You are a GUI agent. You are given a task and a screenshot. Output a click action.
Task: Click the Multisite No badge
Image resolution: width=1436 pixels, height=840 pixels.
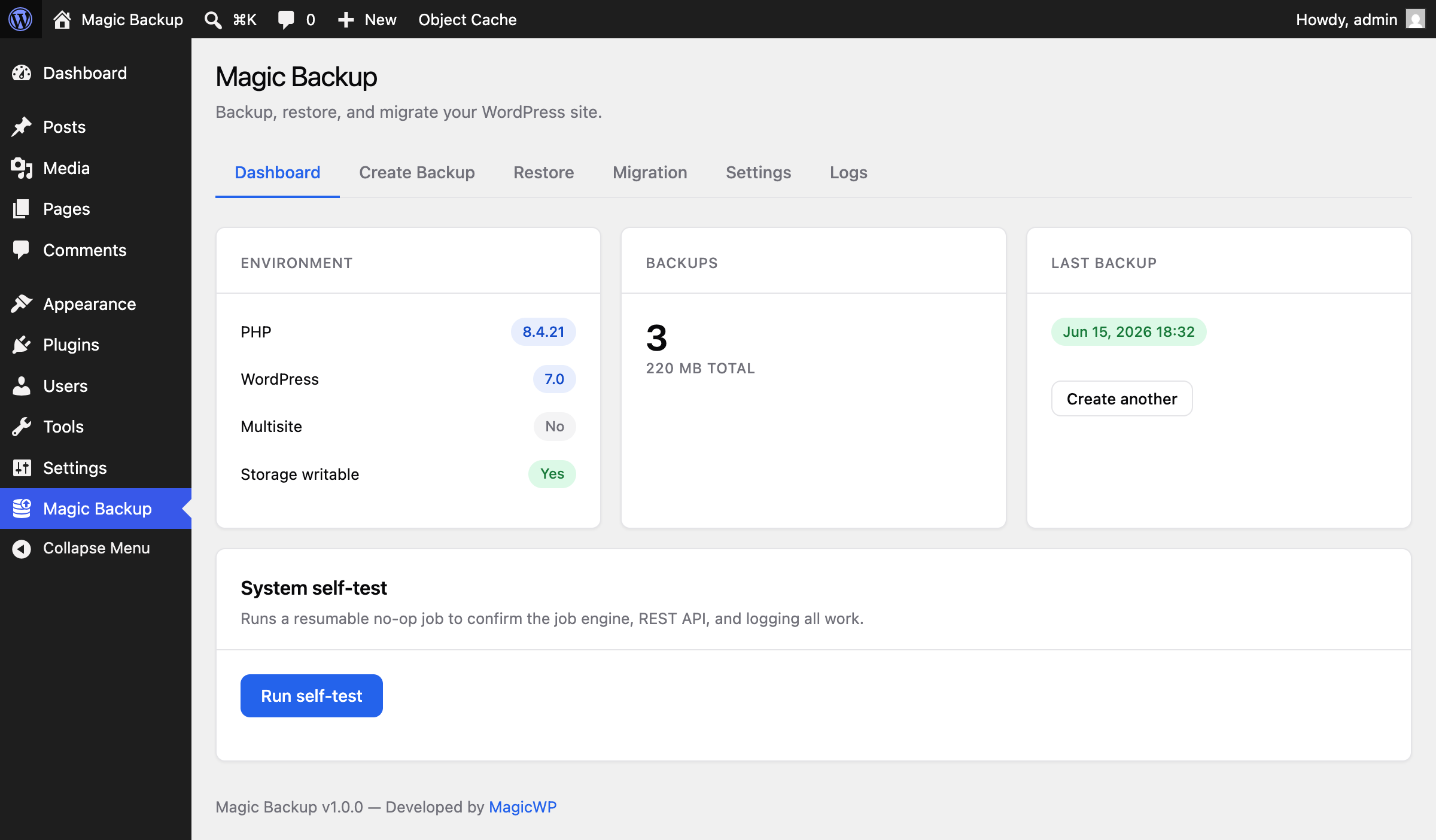click(x=555, y=427)
